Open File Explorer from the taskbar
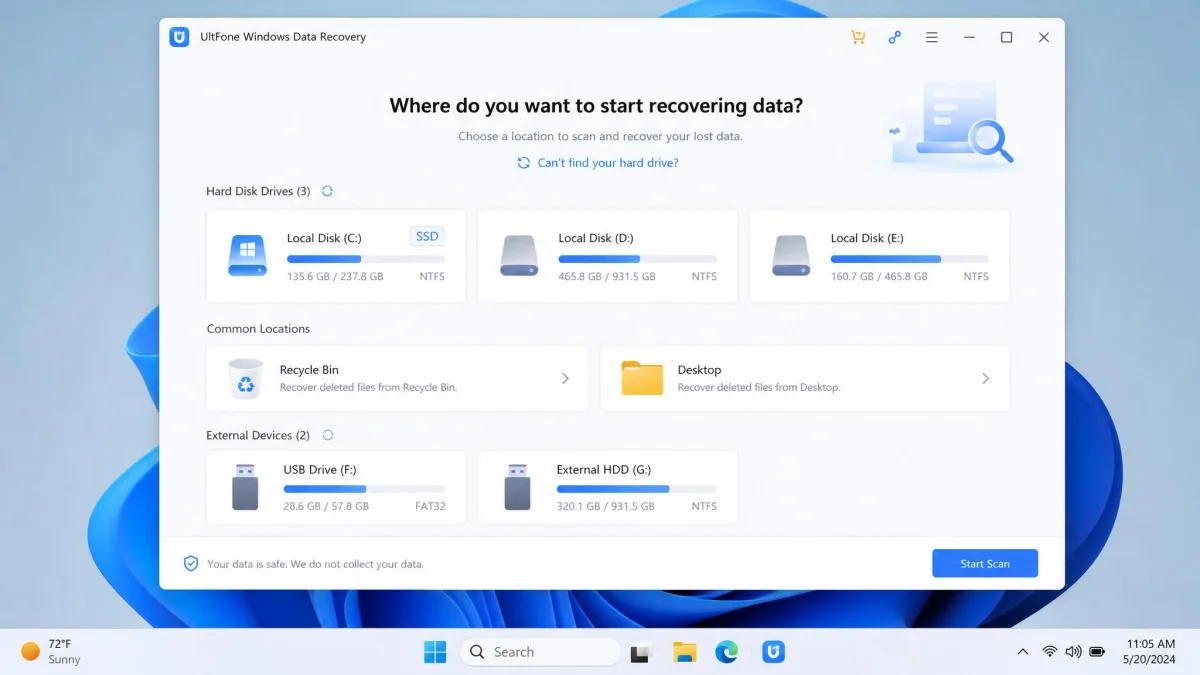 click(x=685, y=652)
